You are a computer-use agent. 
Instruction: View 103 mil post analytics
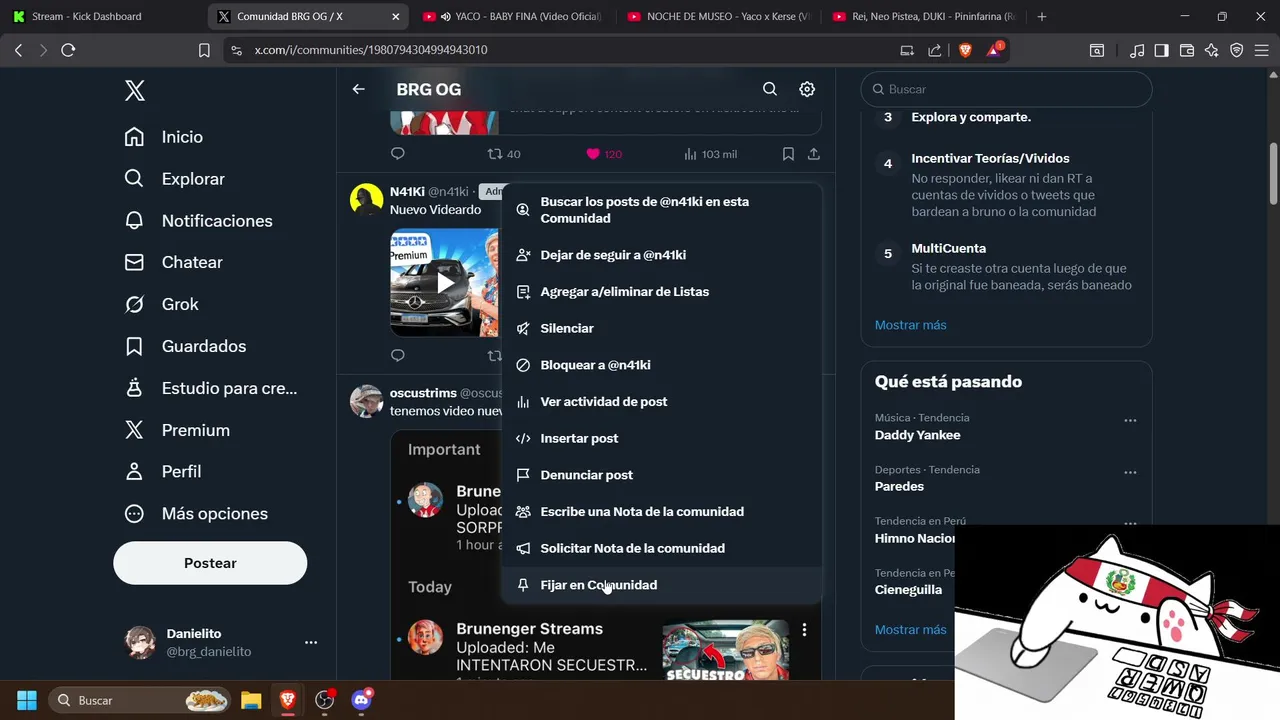pos(710,154)
